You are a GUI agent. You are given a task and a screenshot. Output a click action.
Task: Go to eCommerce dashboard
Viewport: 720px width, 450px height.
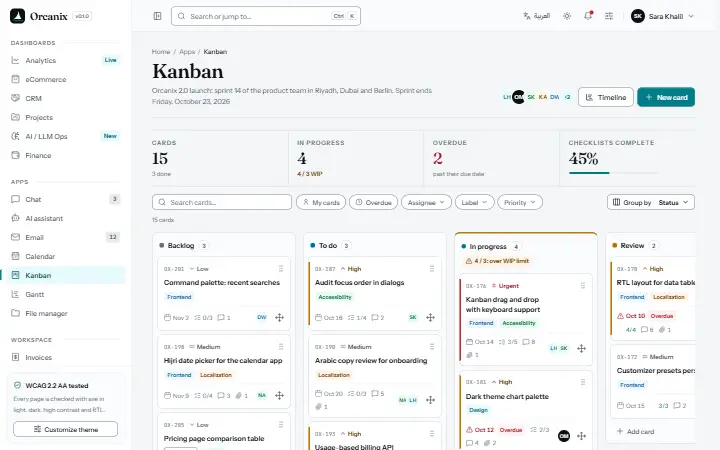pyautogui.click(x=66, y=79)
